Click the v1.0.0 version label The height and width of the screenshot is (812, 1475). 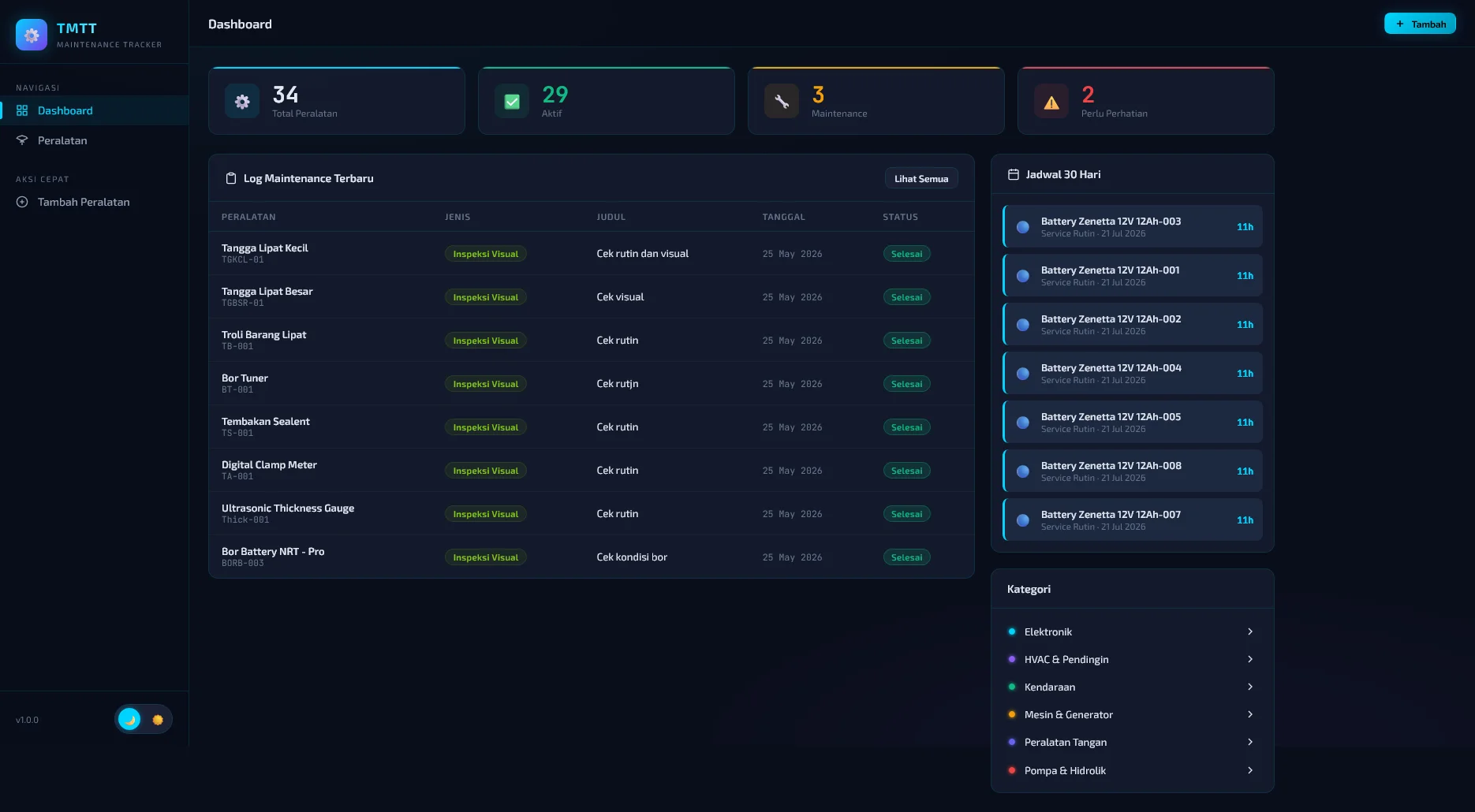27,720
